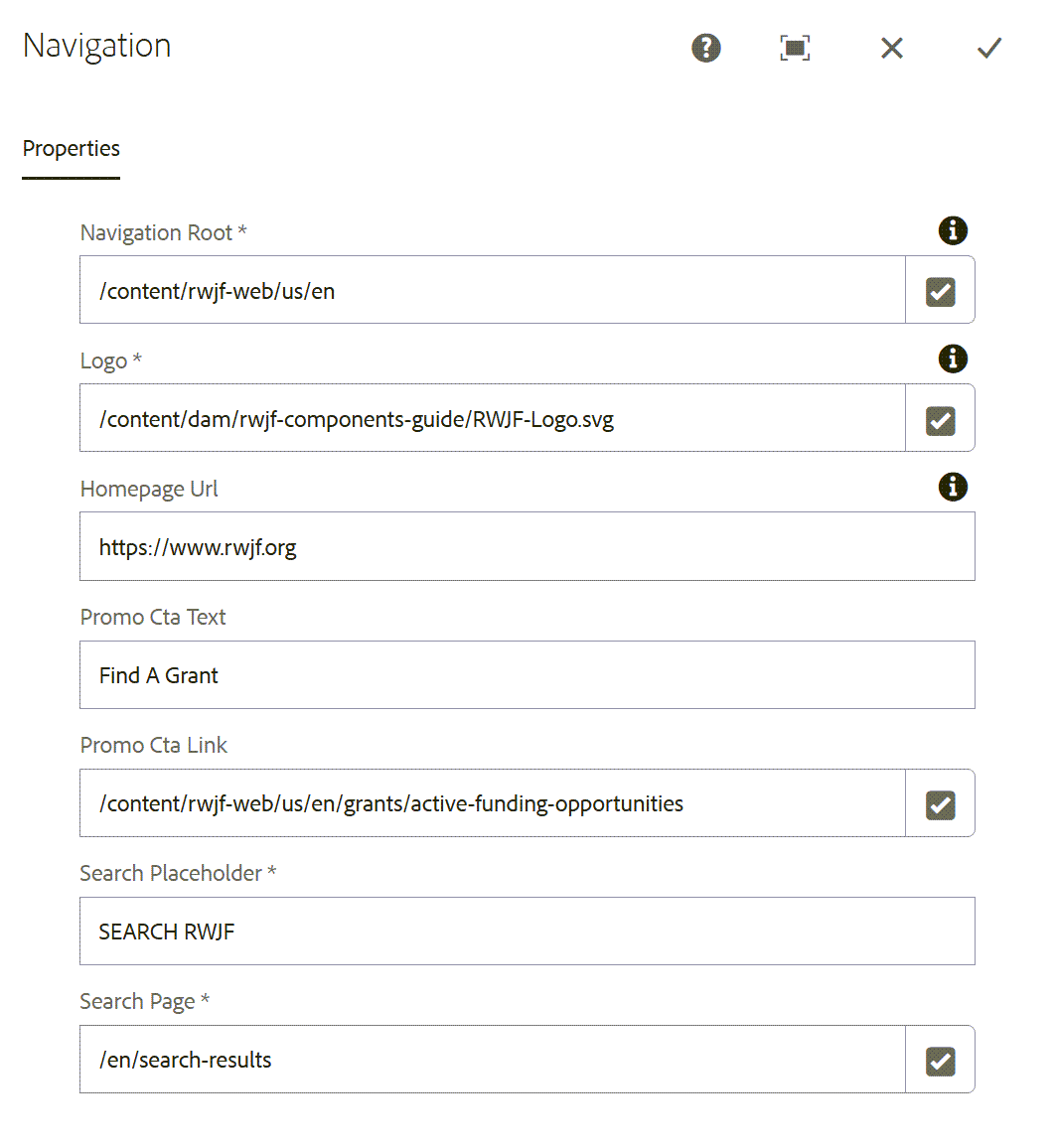Toggle fullscreen mode for Navigation dialog
The height and width of the screenshot is (1148, 1055).
click(x=795, y=49)
